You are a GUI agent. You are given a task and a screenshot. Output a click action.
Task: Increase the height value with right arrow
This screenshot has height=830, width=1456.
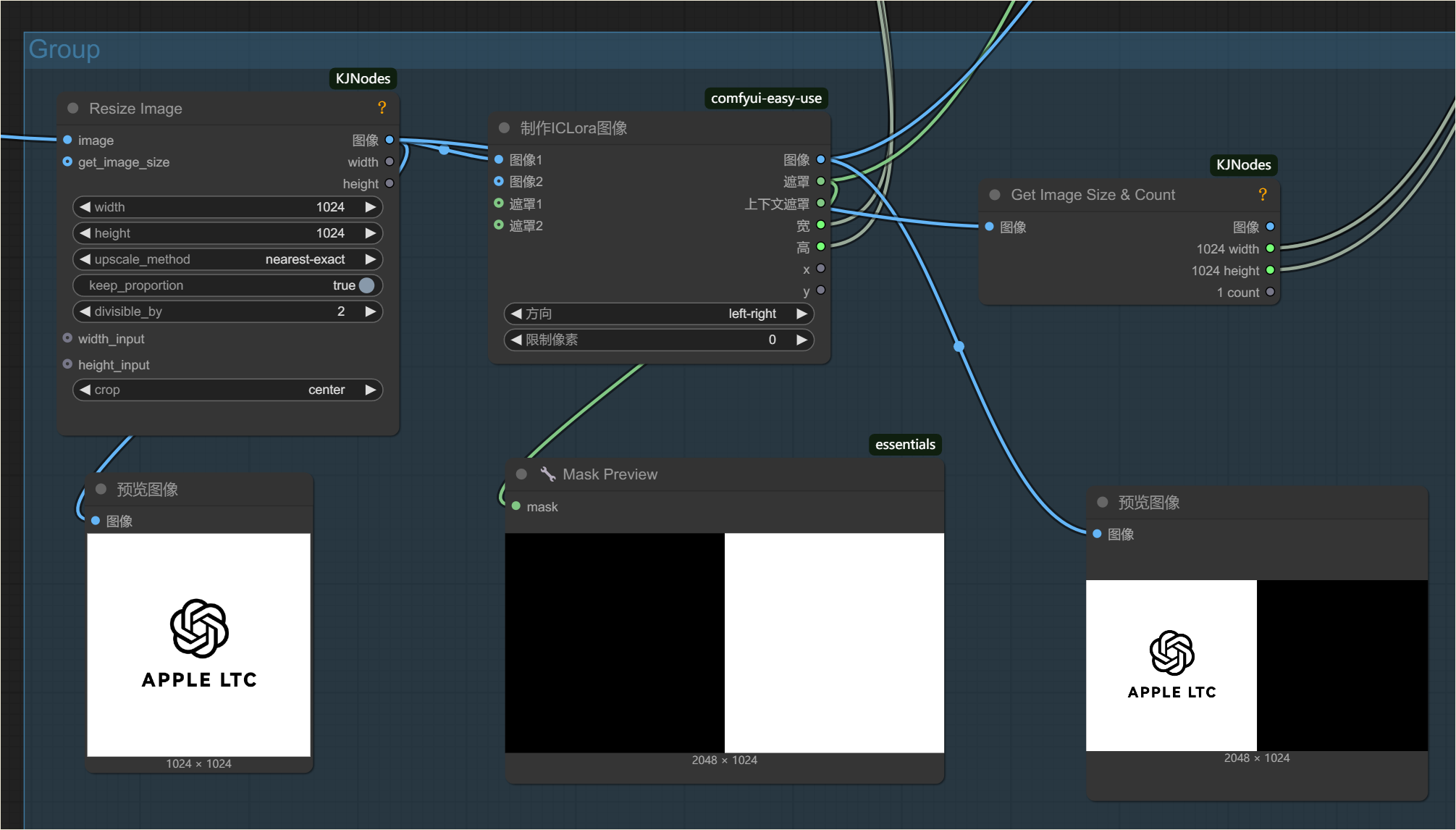pyautogui.click(x=371, y=233)
